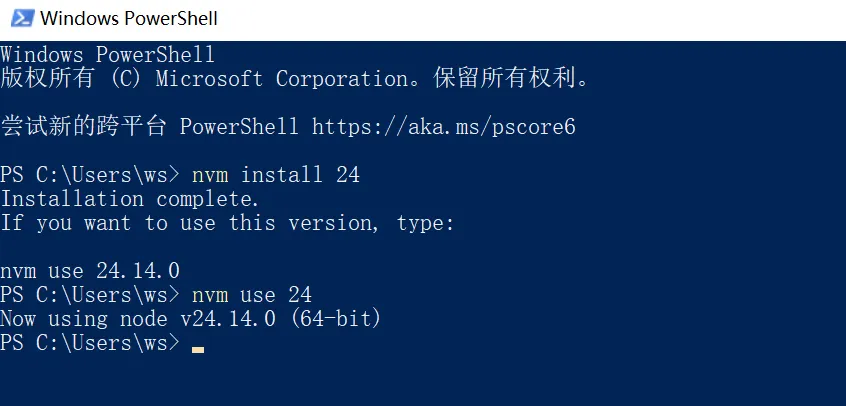Screen dimensions: 846x406
Task: Click the prompt before "nvm install 24"
Action: point(91,175)
